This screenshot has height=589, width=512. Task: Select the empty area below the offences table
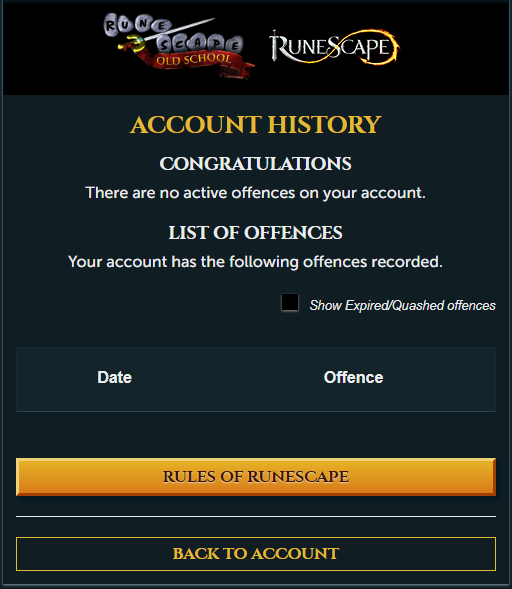click(x=256, y=435)
